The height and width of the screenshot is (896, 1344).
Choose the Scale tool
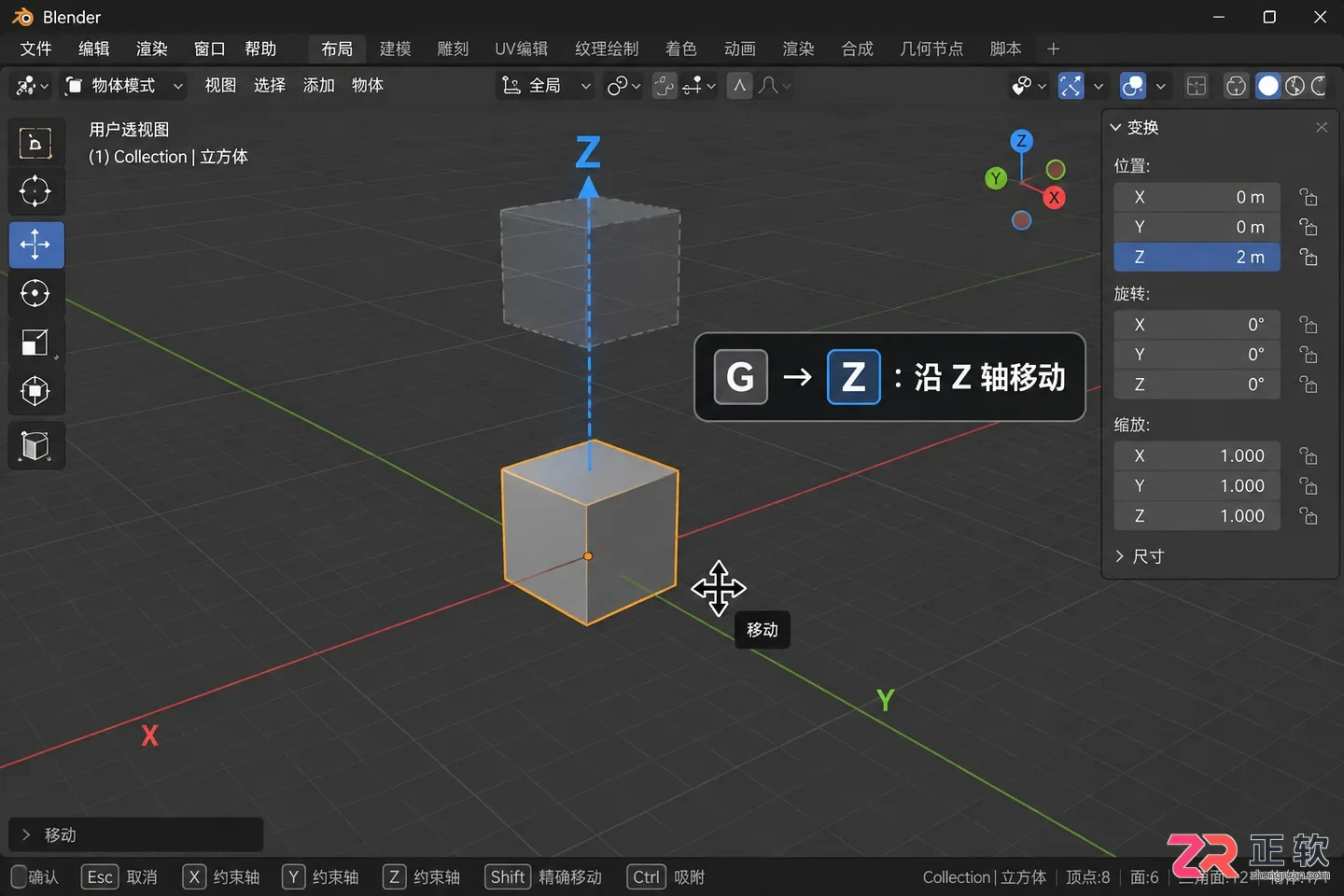[35, 343]
